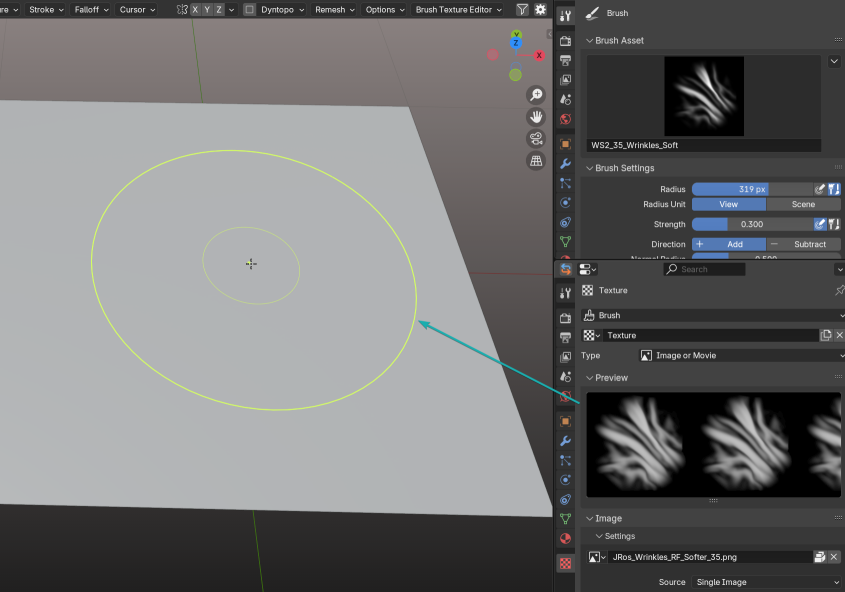Viewport: 845px width, 592px height.
Task: Open the Remesh popover
Action: point(334,10)
